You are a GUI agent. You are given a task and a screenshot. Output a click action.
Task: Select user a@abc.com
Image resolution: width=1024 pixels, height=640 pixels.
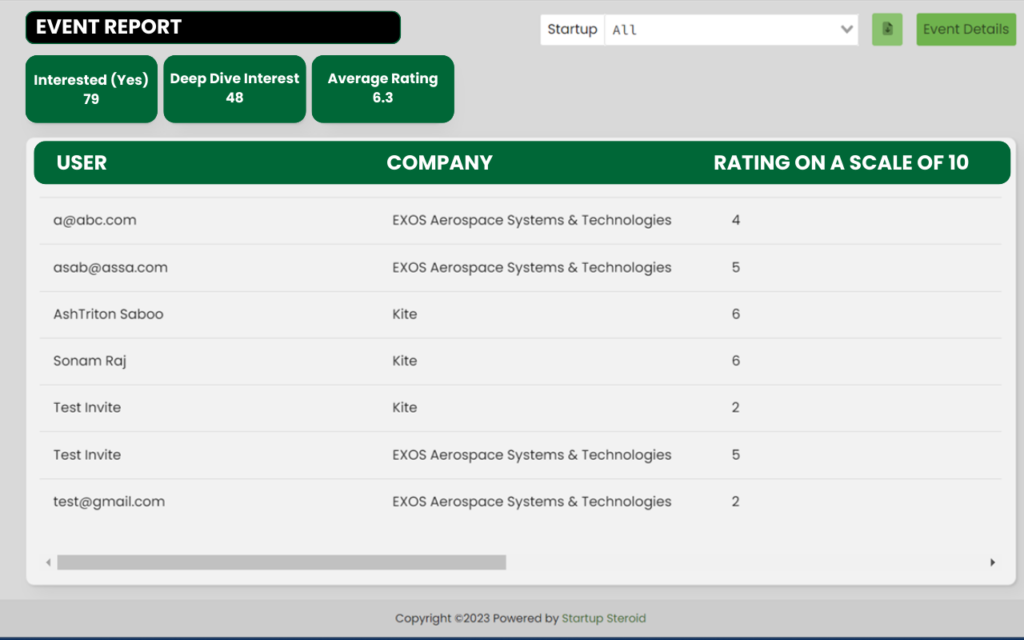pos(95,220)
